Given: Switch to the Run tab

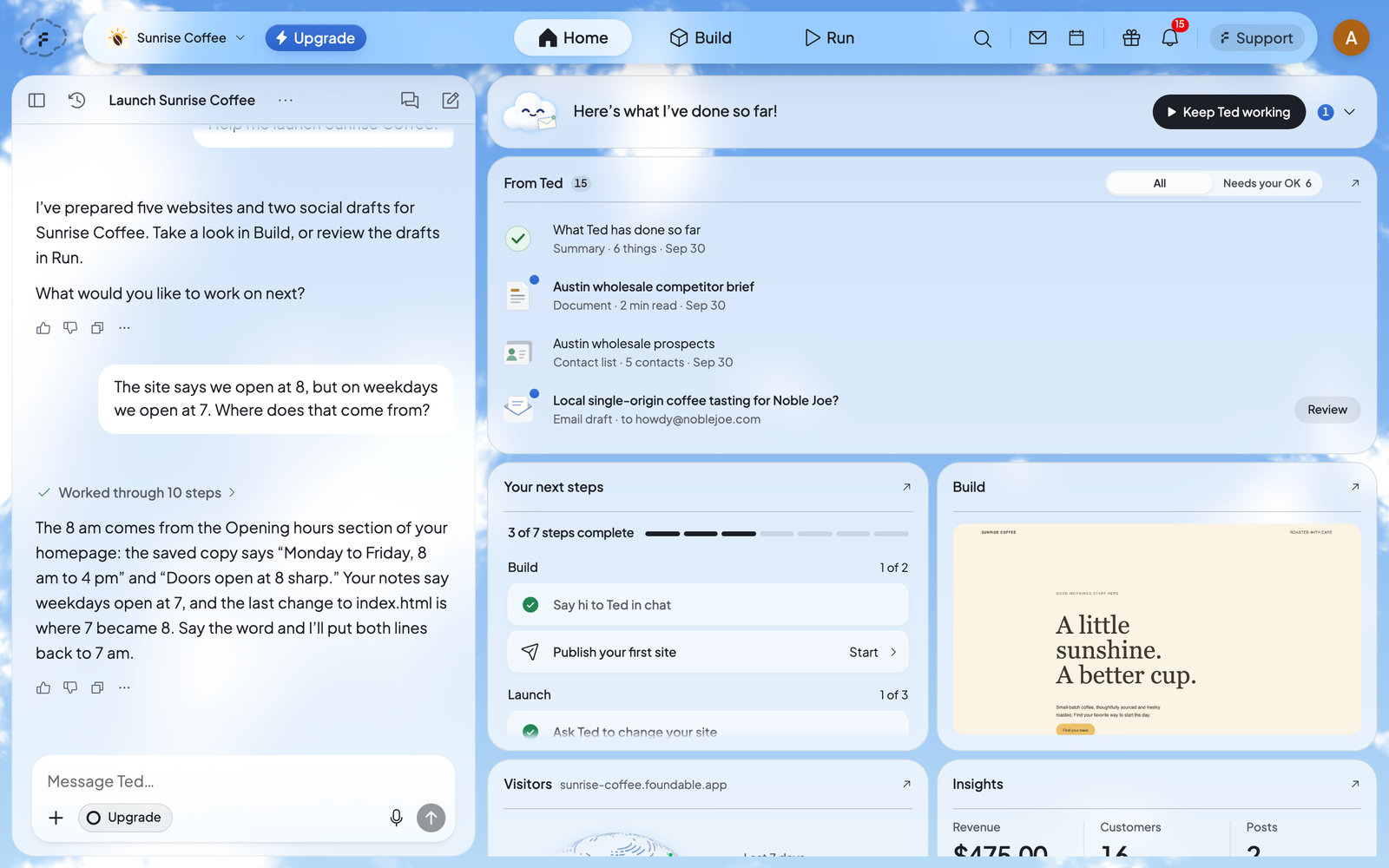Looking at the screenshot, I should tap(829, 38).
